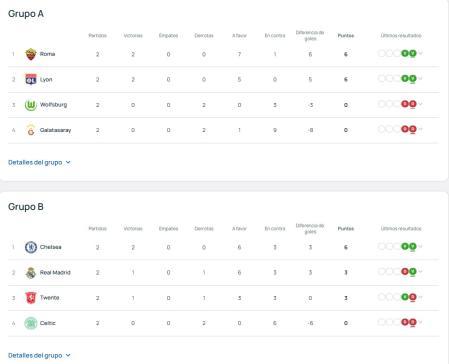
Task: Click Wolfsburg's goal difference -5
Action: pyautogui.click(x=310, y=105)
